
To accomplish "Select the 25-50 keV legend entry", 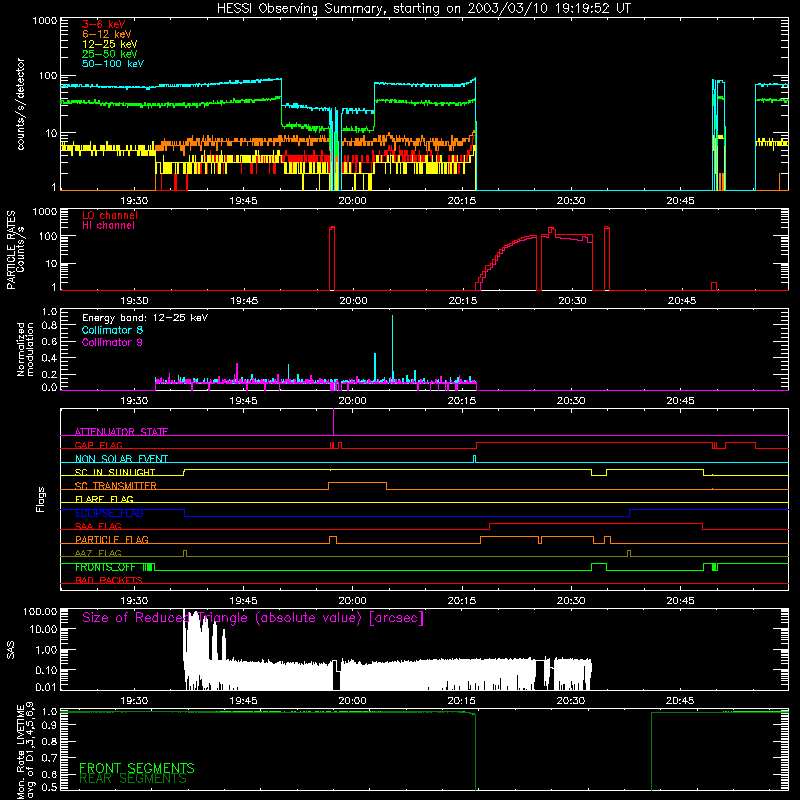I will 110,54.
